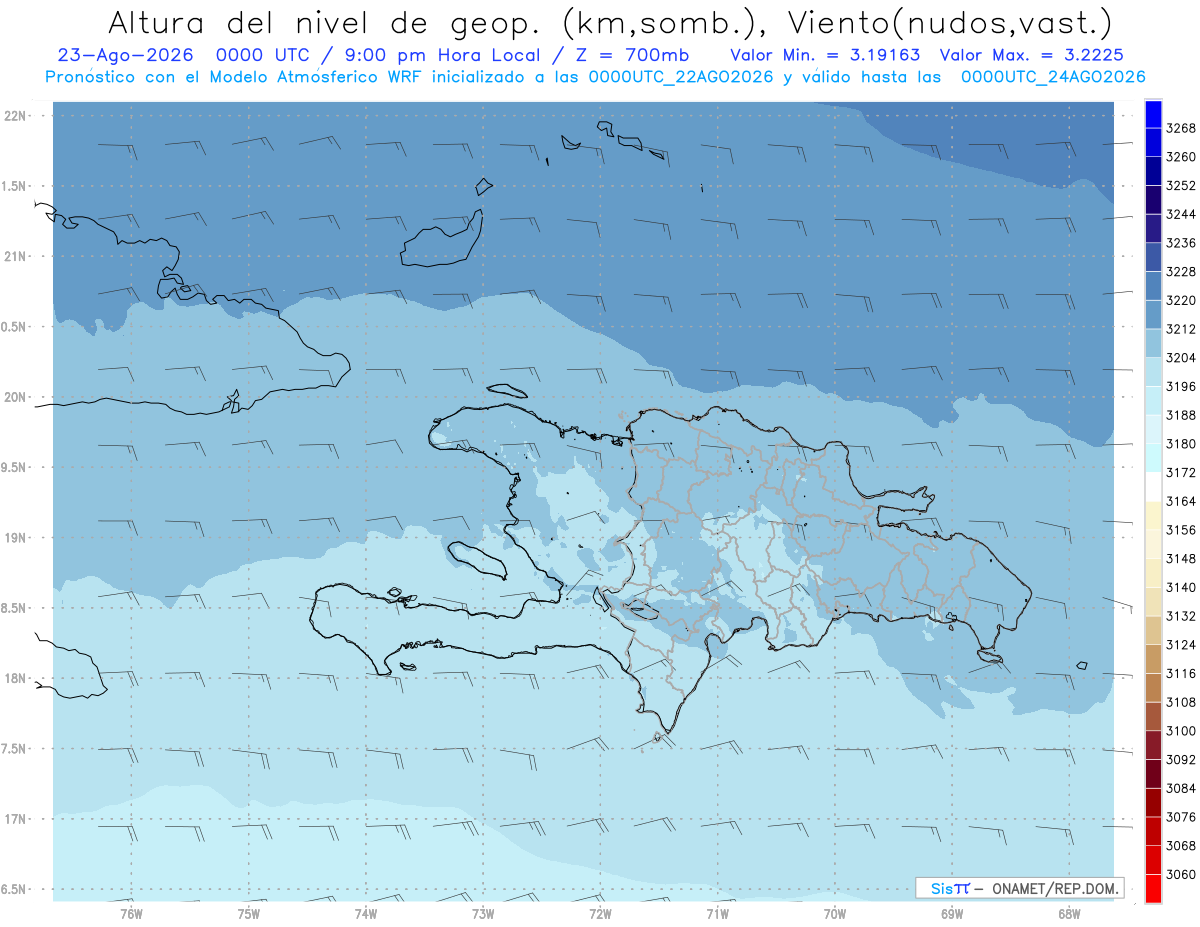This screenshot has width=1200, height=927.
Task: Select the '8.5N' latitude tick label
Action: click(x=13, y=608)
